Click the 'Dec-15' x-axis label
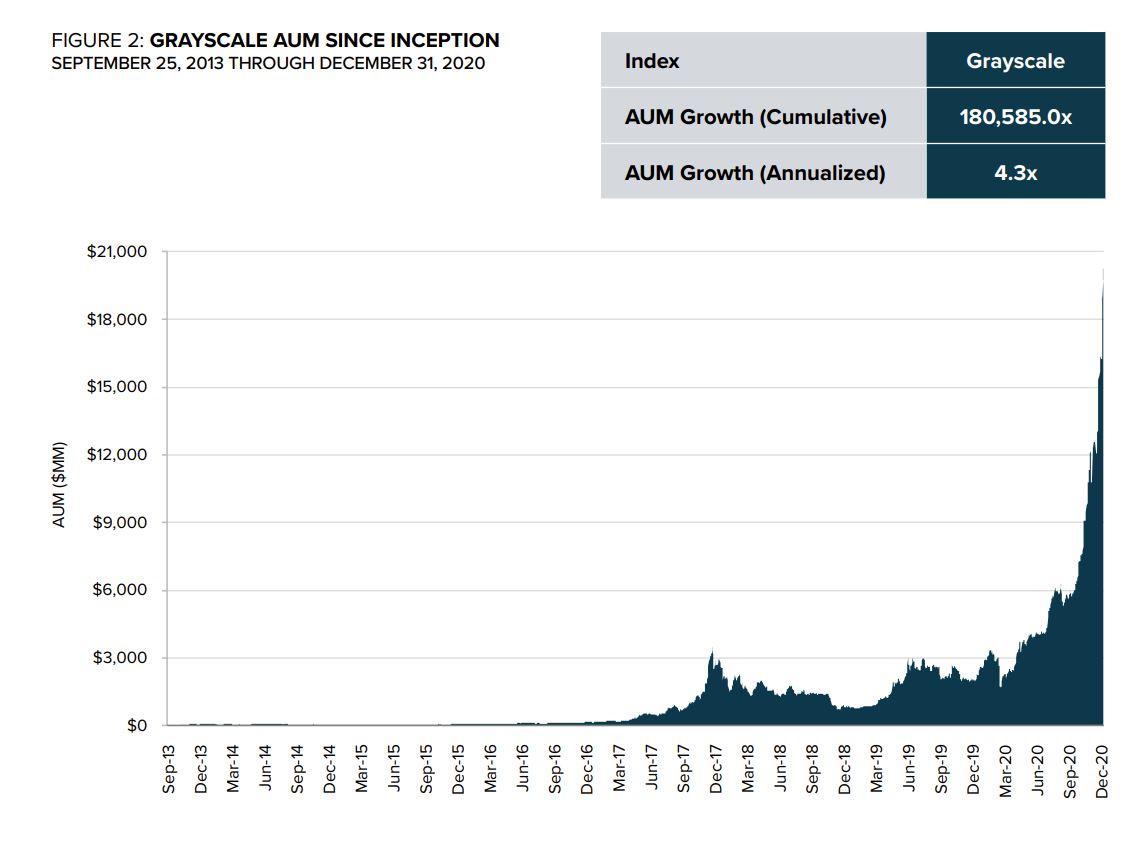The height and width of the screenshot is (841, 1148). [x=458, y=769]
